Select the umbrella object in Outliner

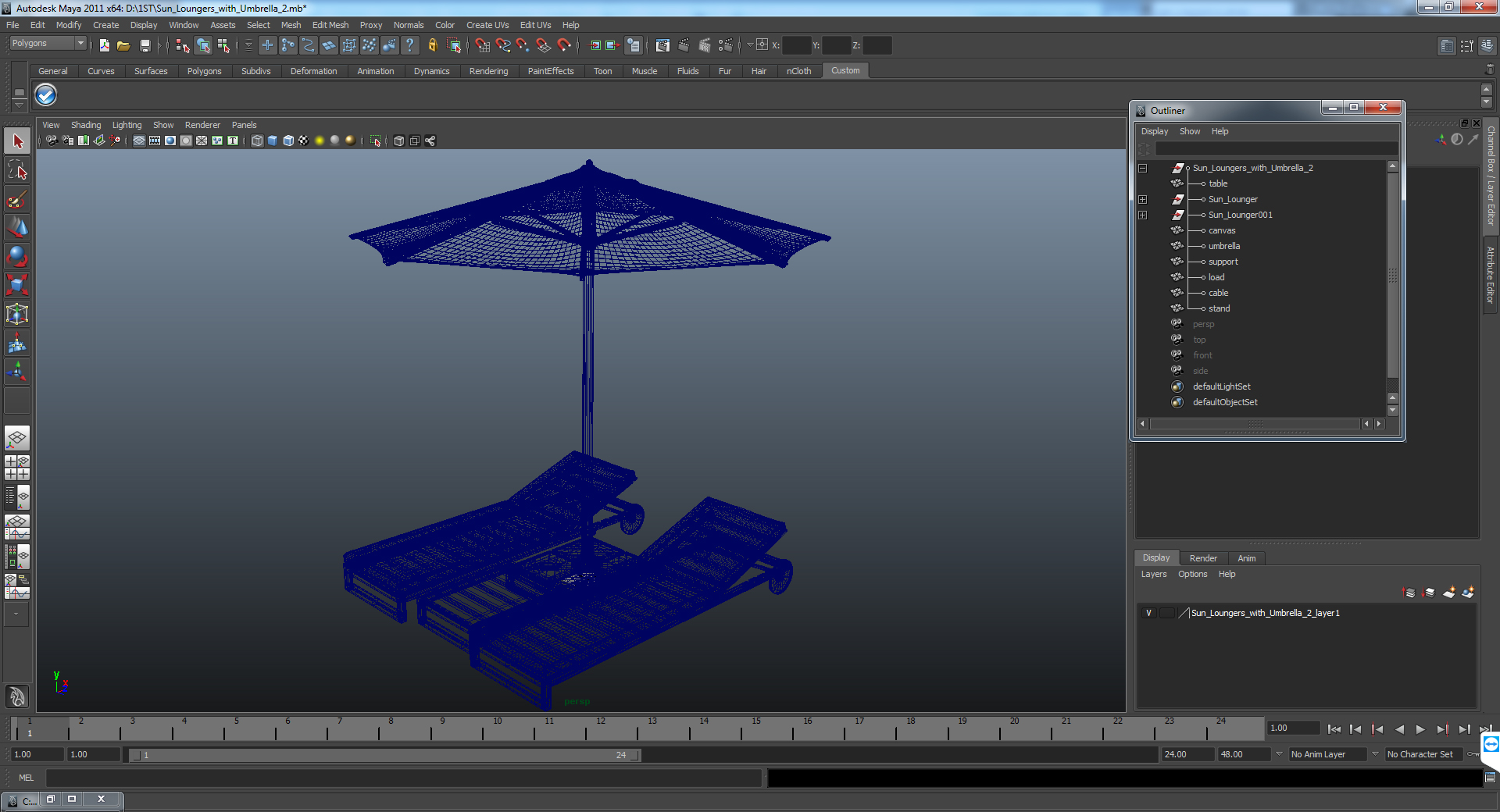(x=1224, y=246)
